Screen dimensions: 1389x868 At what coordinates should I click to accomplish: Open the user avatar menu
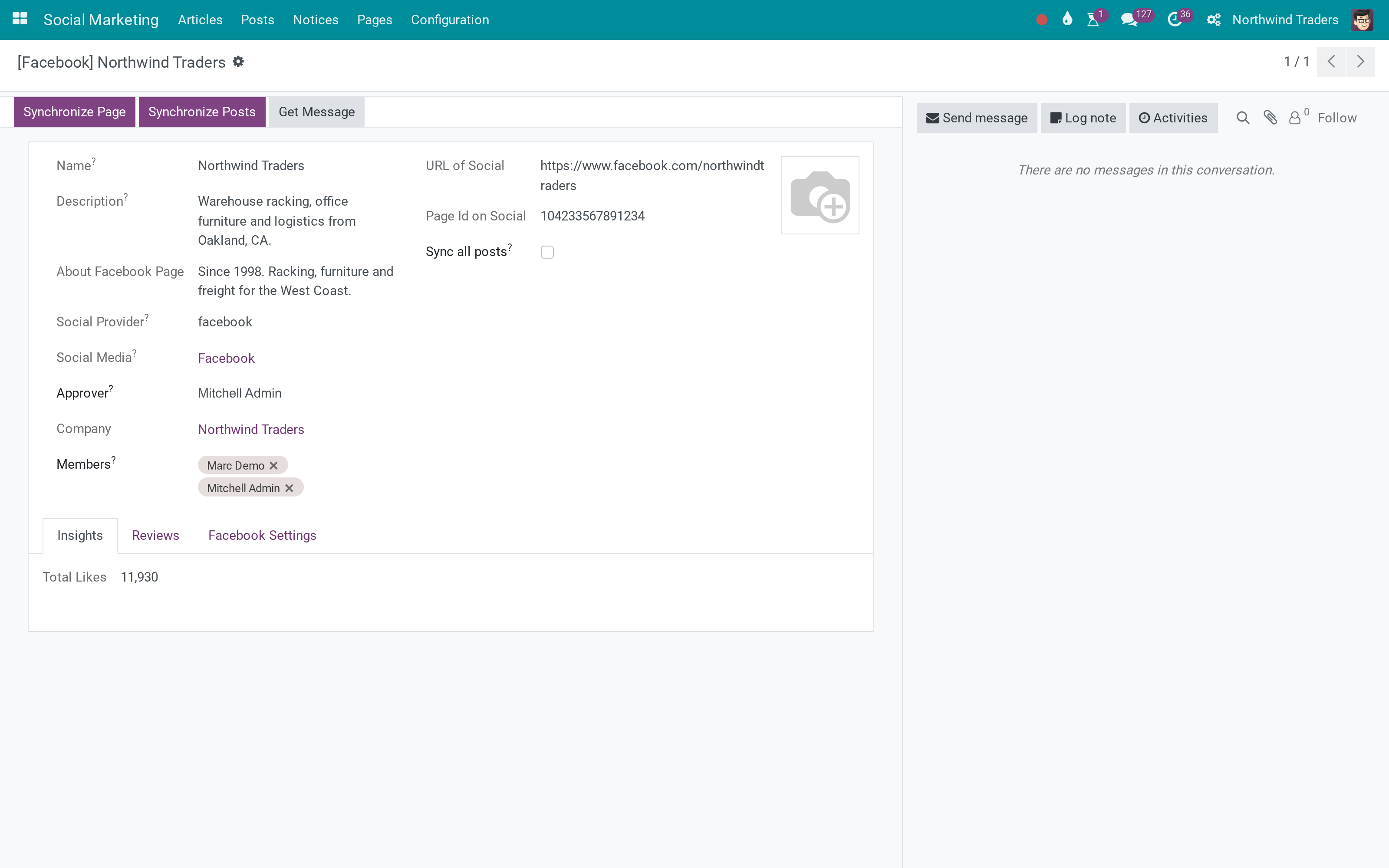pos(1362,20)
